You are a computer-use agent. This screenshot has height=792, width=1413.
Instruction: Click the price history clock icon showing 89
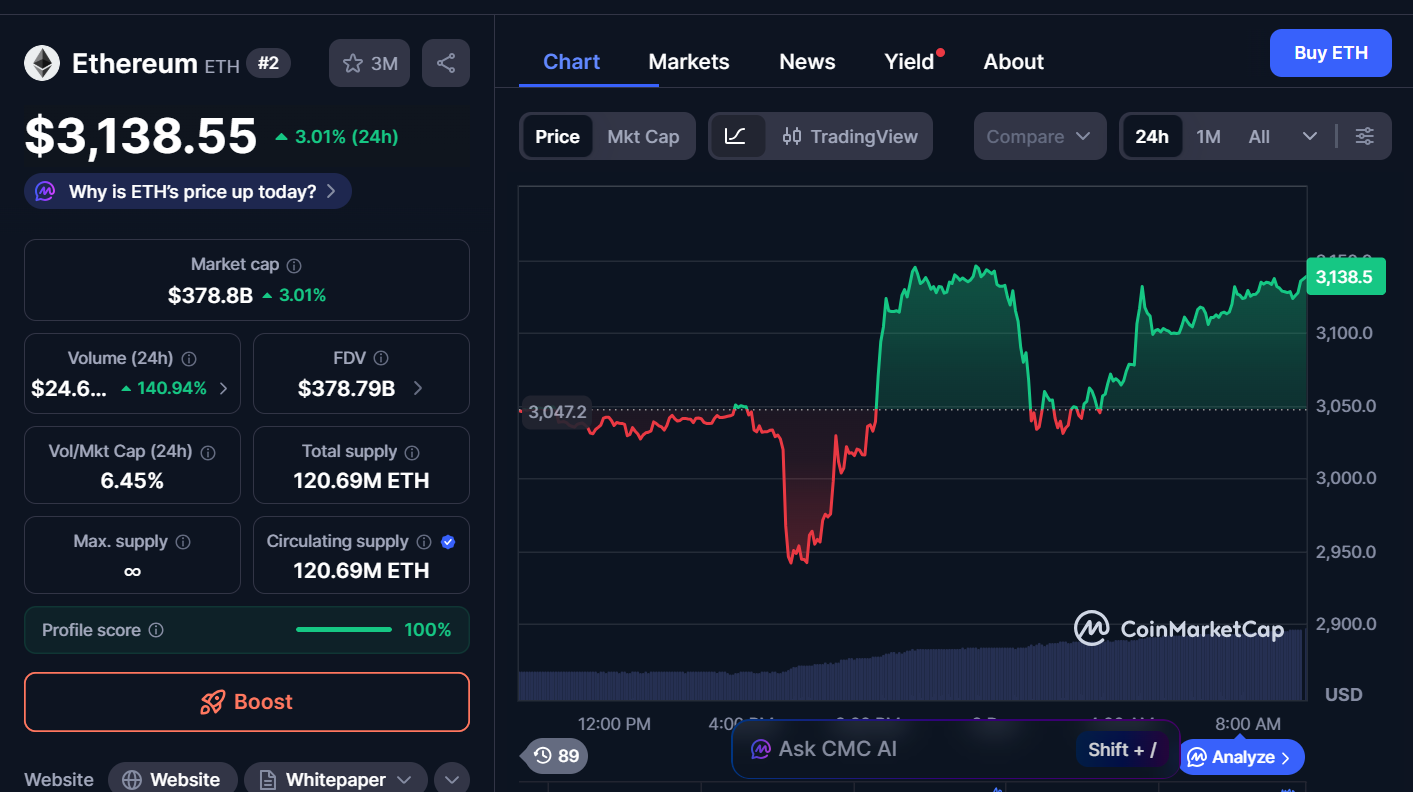[x=553, y=756]
